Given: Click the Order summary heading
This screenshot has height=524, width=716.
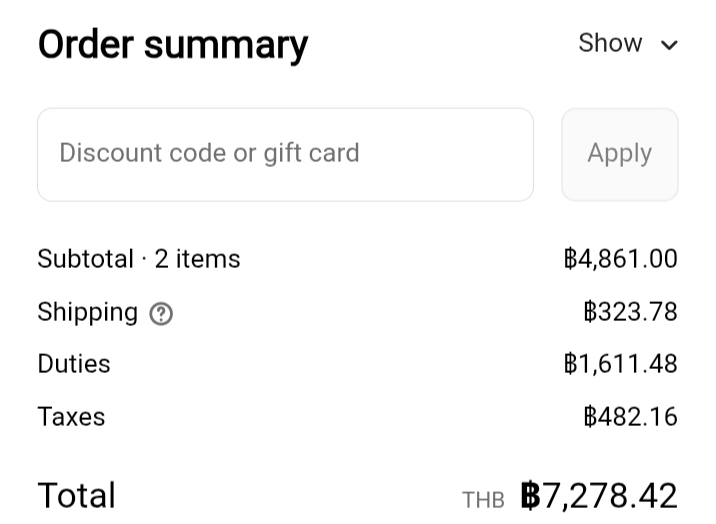Looking at the screenshot, I should coord(173,45).
